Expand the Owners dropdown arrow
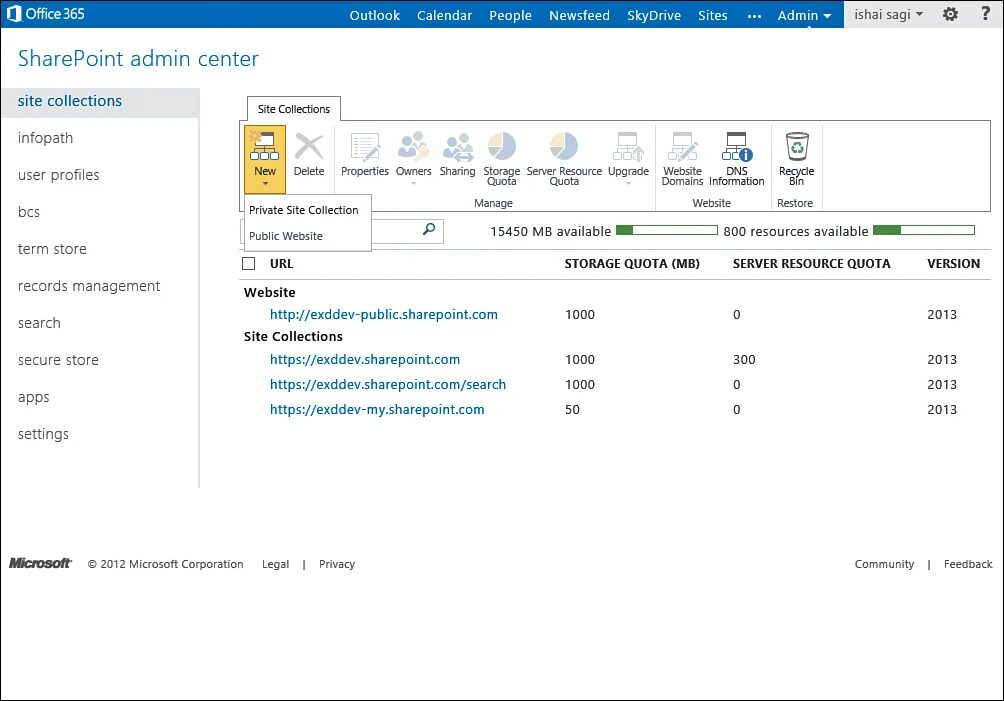The image size is (1004, 701). [x=414, y=184]
